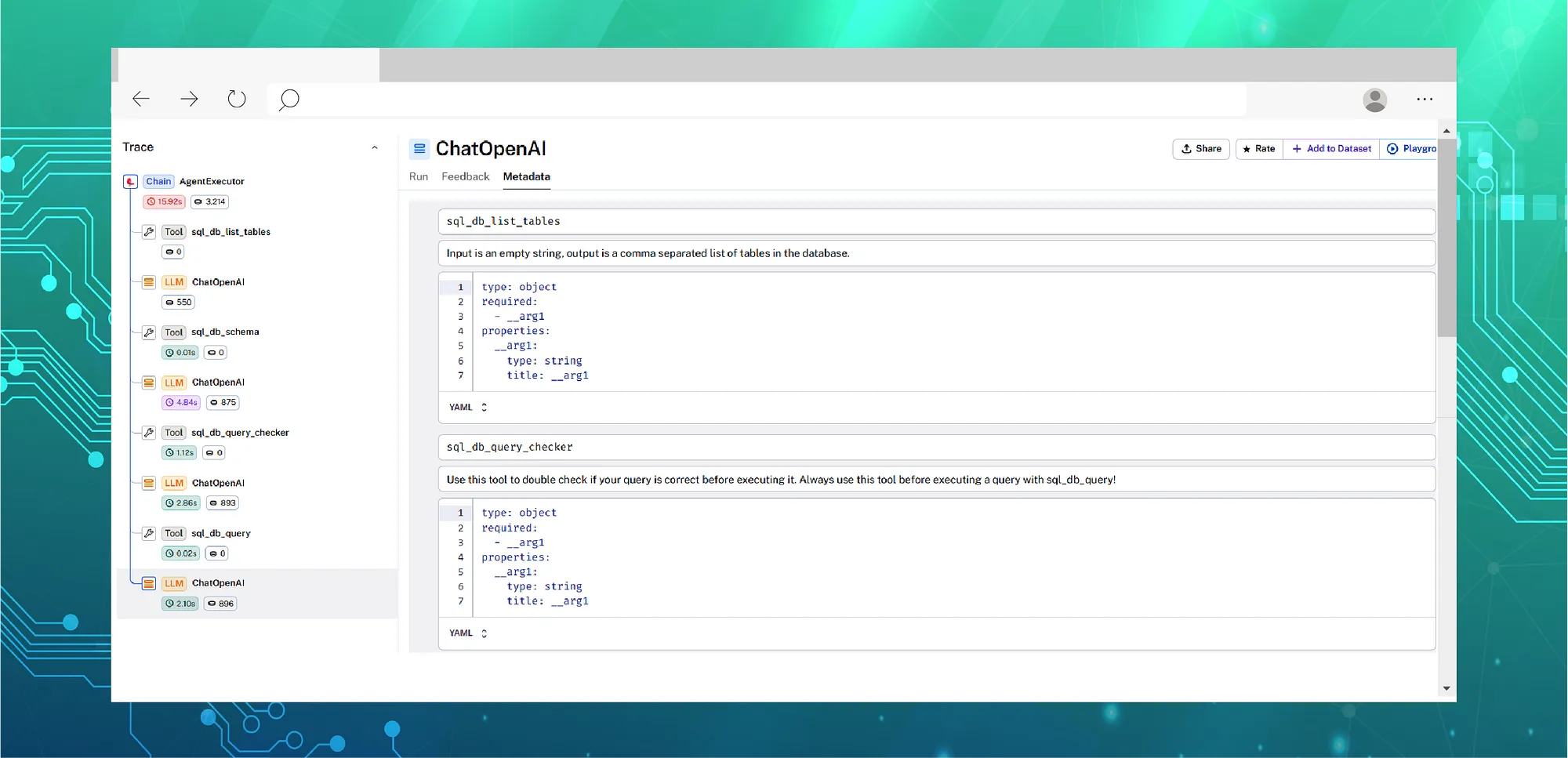Switch to the Feedback tab
The image size is (1568, 758).
465,176
